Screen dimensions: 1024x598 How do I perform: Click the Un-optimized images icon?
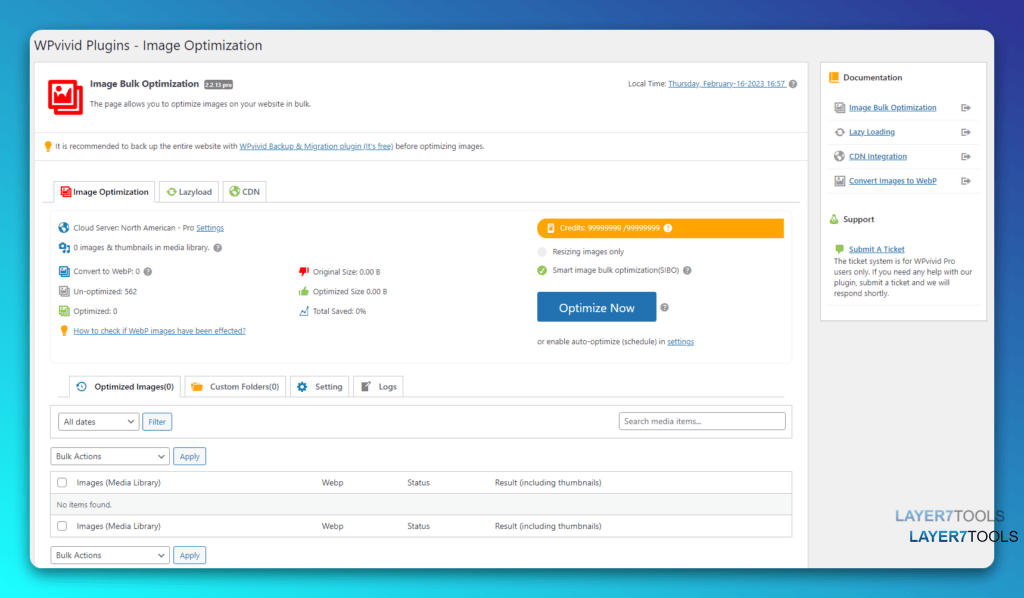point(64,291)
